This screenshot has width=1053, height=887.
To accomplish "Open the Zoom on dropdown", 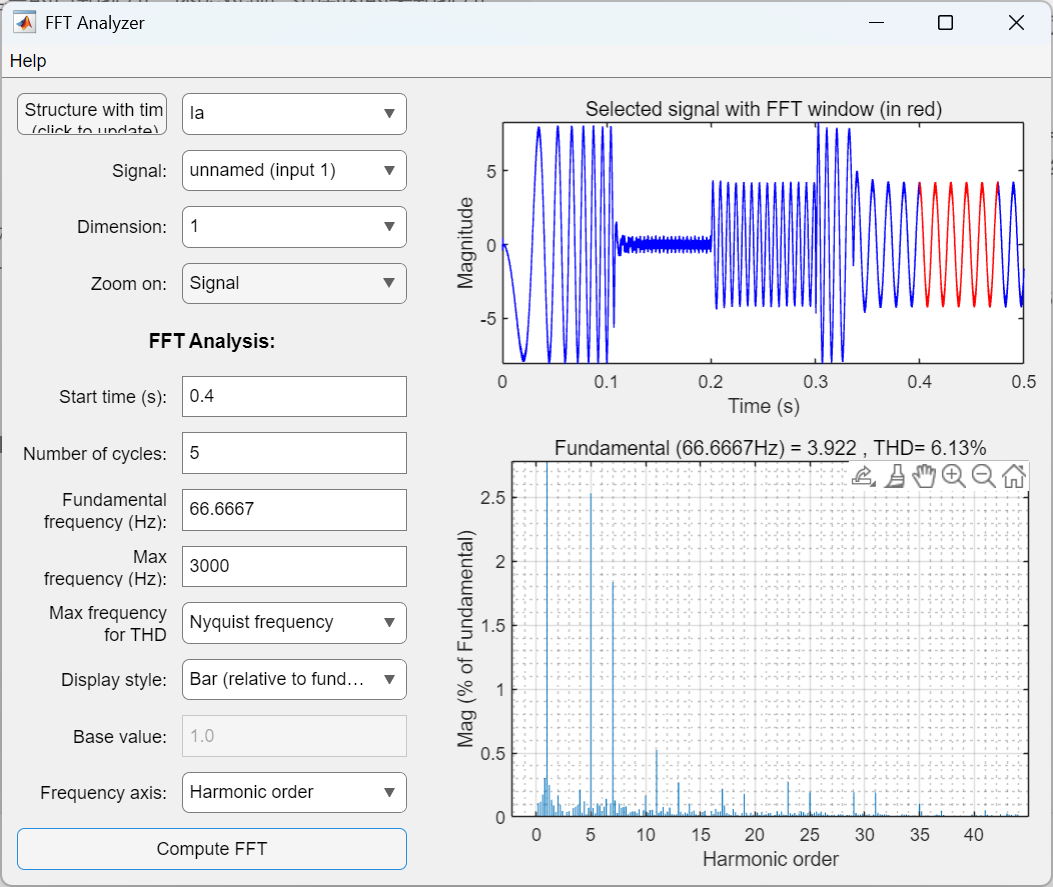I will pos(294,283).
